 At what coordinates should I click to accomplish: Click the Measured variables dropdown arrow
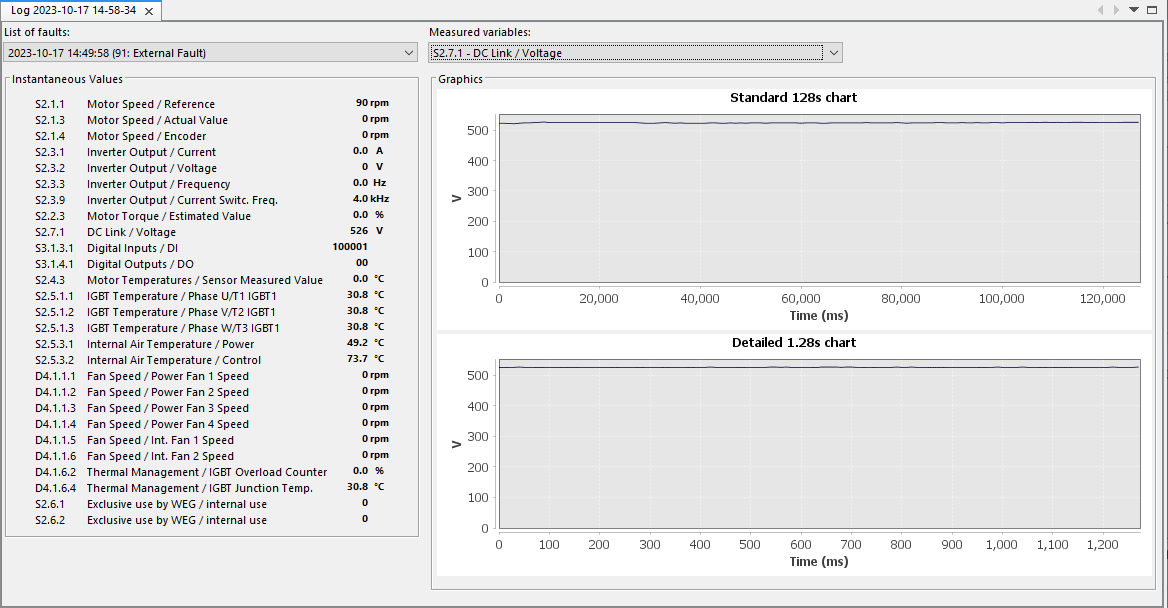834,53
